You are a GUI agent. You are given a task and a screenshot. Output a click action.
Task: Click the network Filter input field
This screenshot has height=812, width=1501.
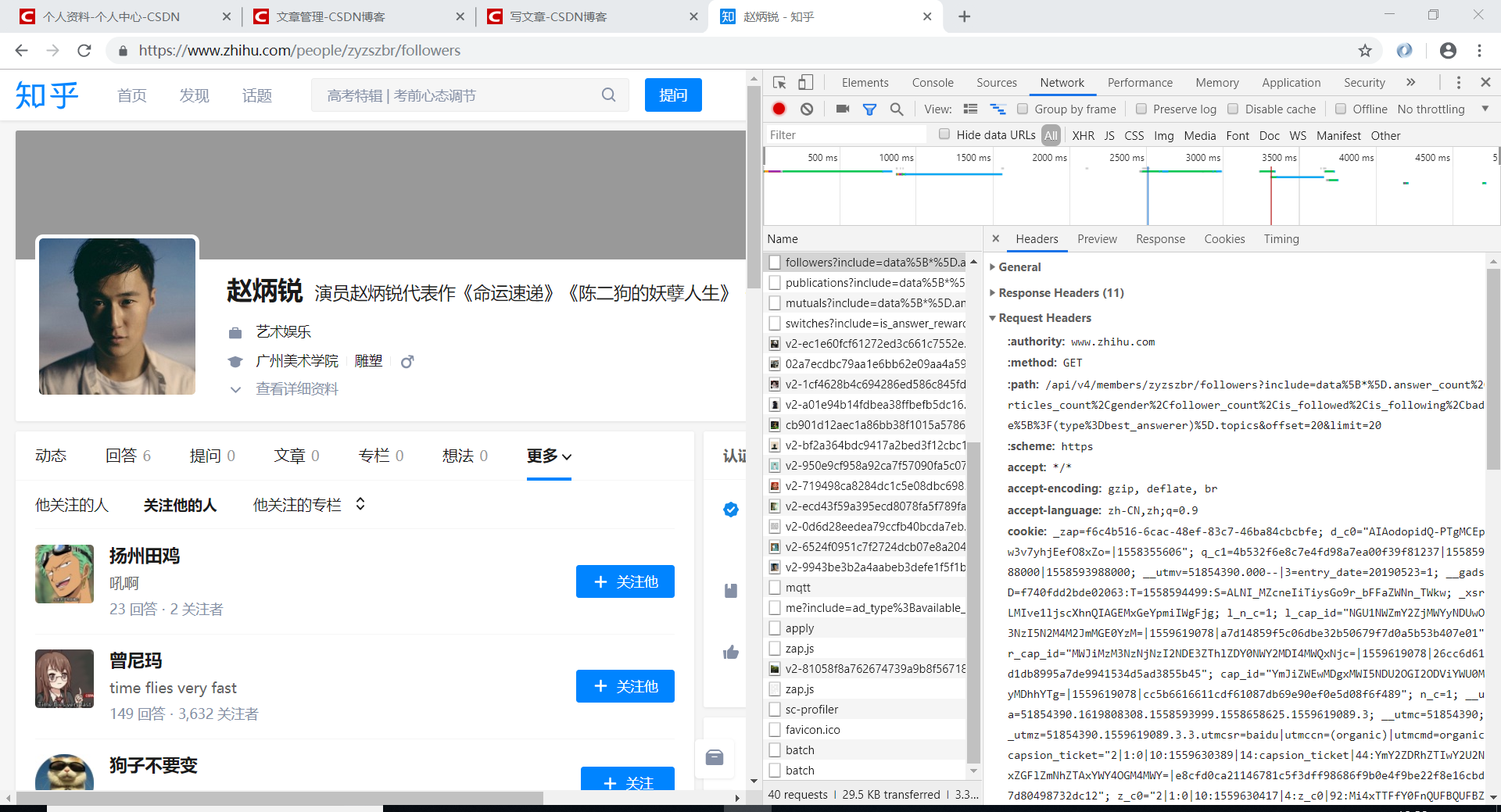(847, 134)
